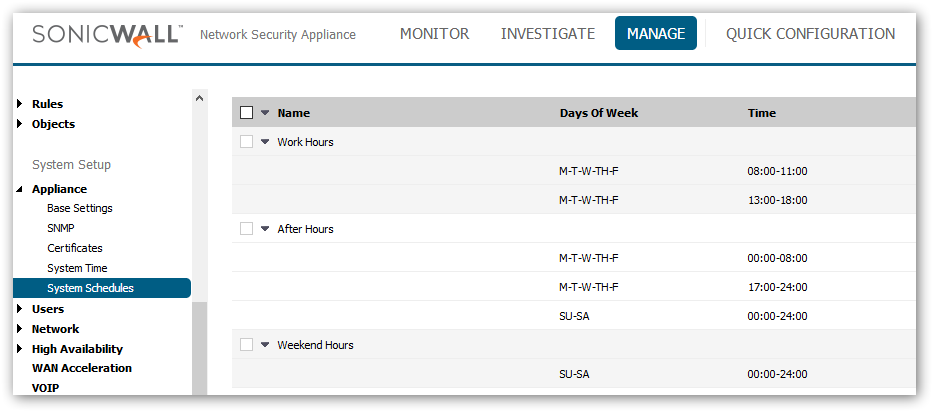Open the MONITOR tab
Image resolution: width=933 pixels, height=412 pixels.
[434, 34]
